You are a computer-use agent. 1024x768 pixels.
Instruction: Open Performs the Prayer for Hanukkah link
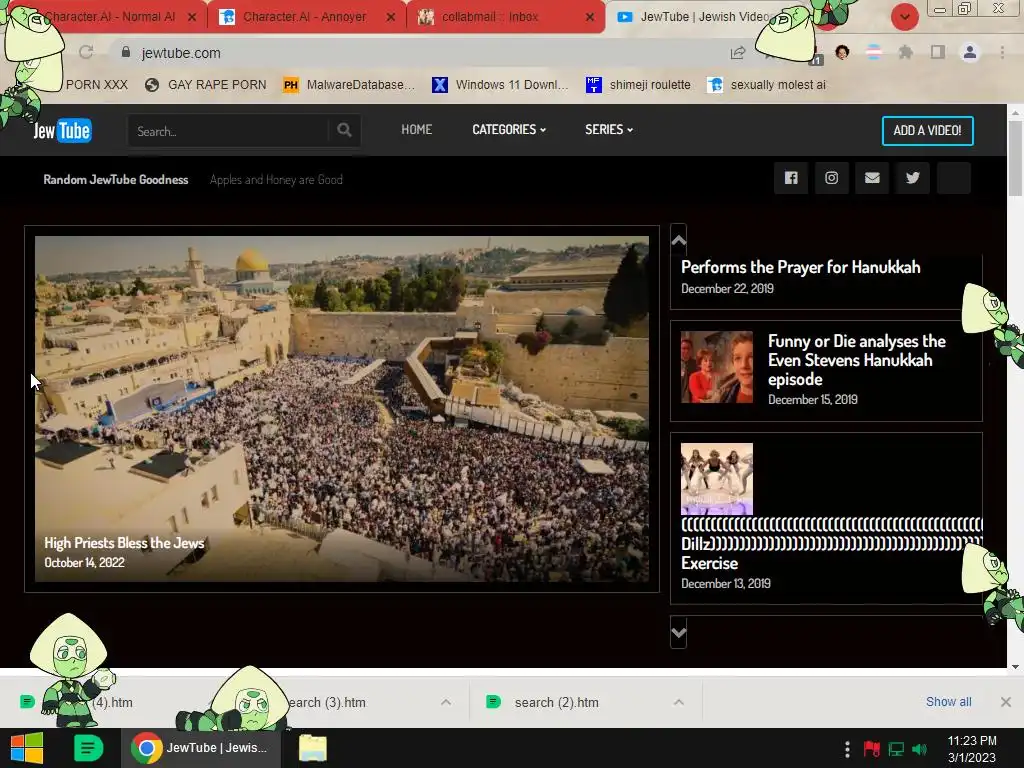click(x=801, y=267)
